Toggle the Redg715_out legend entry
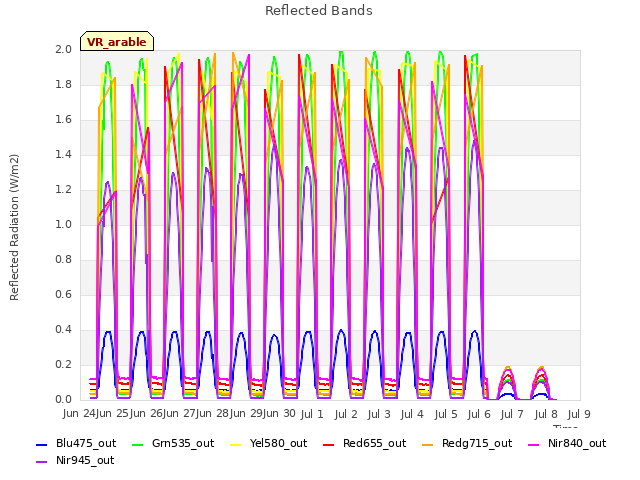This screenshot has height=480, width=640. click(467, 444)
